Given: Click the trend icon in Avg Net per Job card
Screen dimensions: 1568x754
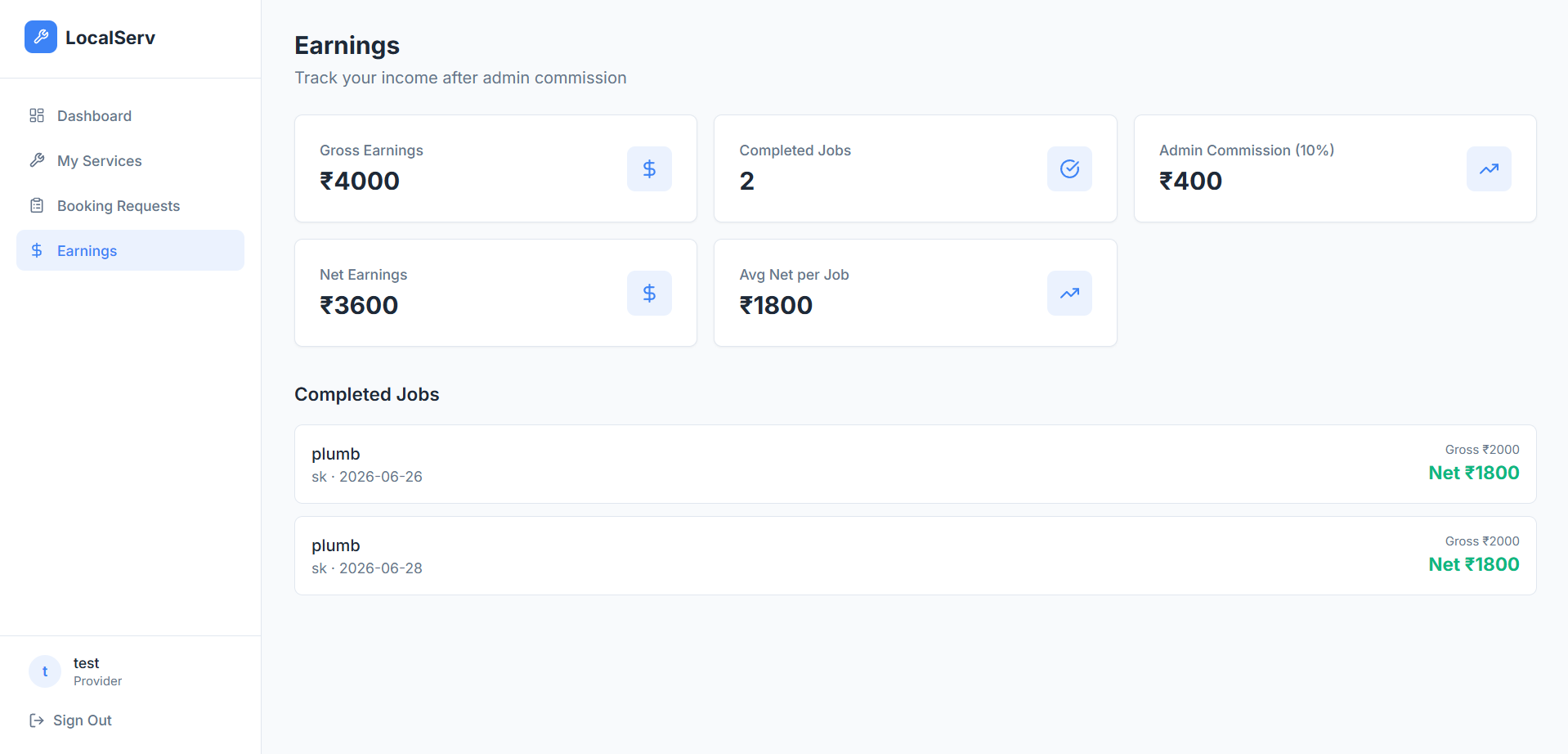Looking at the screenshot, I should (1069, 293).
